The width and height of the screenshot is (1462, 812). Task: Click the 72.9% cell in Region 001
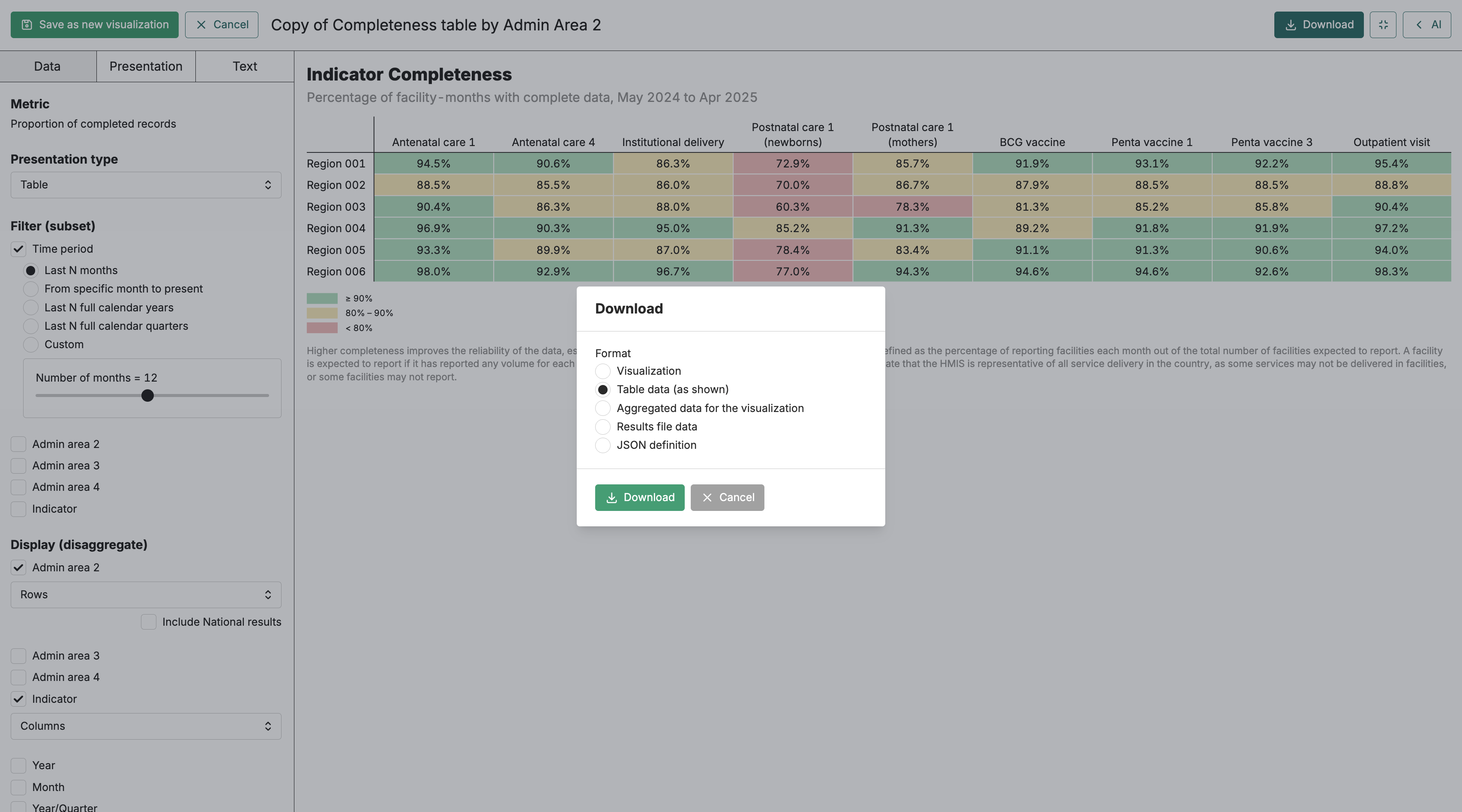792,164
